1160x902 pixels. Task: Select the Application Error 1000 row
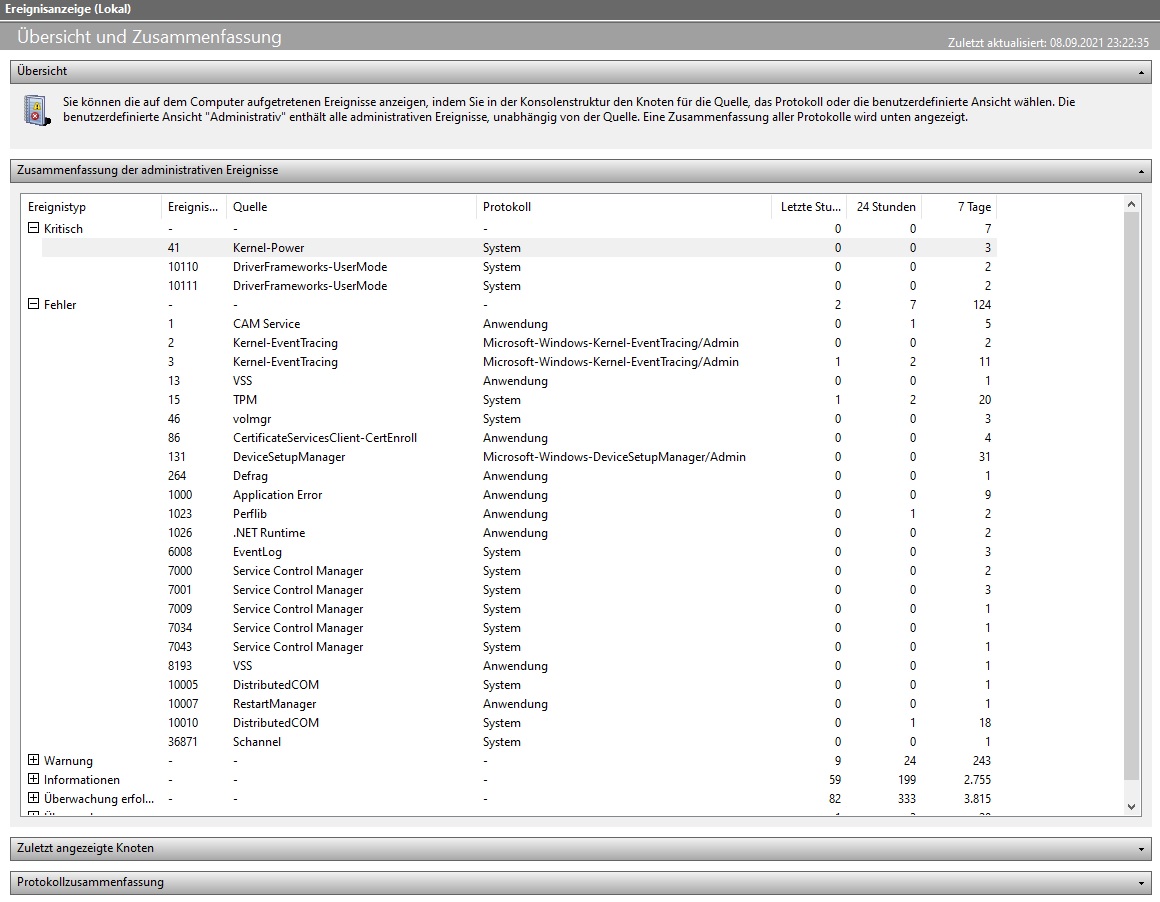519,494
